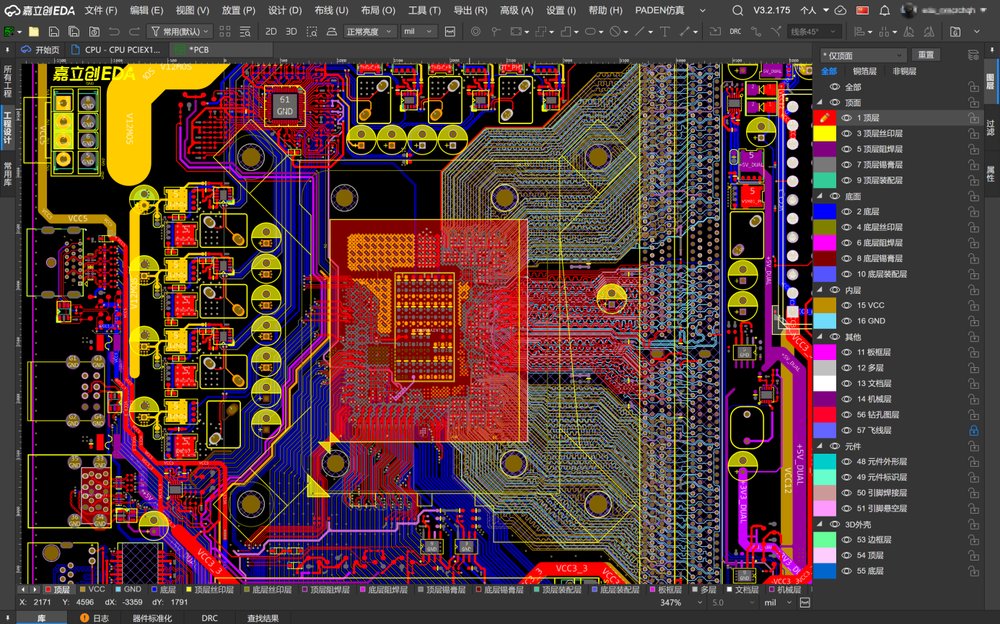Screen dimensions: 1000x624
Task: Select the dimension measuring tool
Action: (x=685, y=31)
